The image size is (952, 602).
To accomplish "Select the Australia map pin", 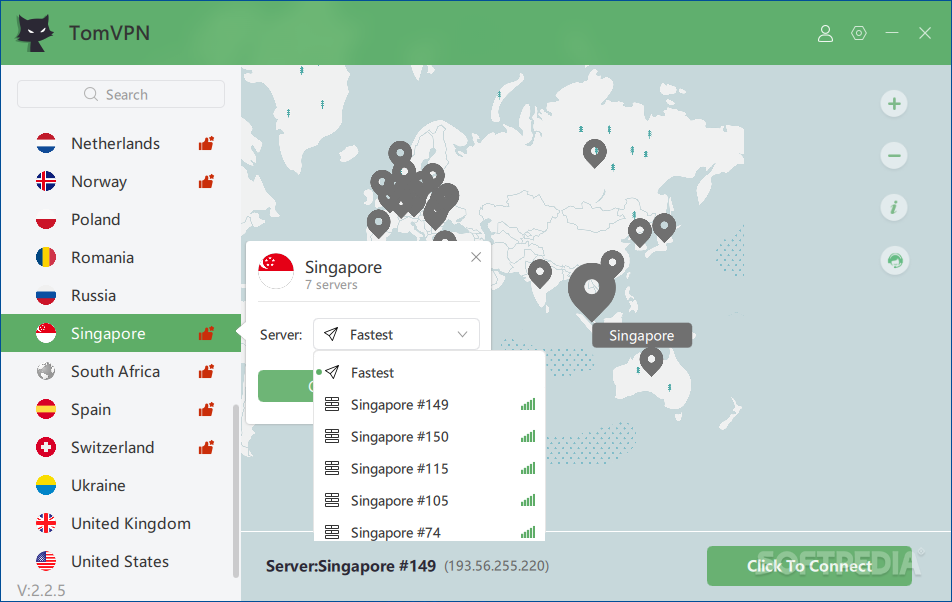I will [x=651, y=362].
